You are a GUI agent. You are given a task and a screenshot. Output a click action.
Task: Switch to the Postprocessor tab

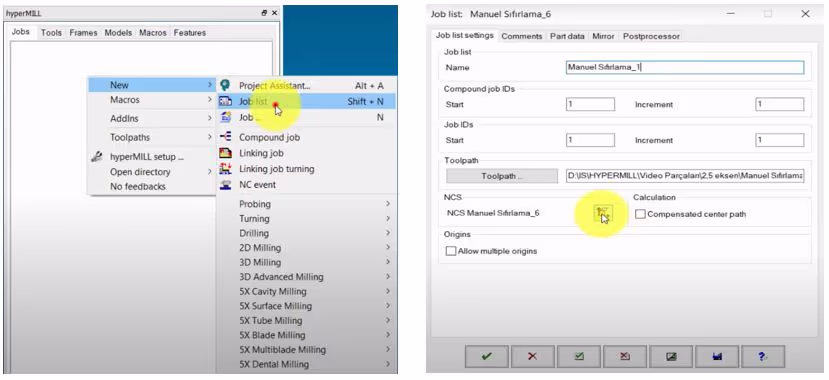[651, 36]
